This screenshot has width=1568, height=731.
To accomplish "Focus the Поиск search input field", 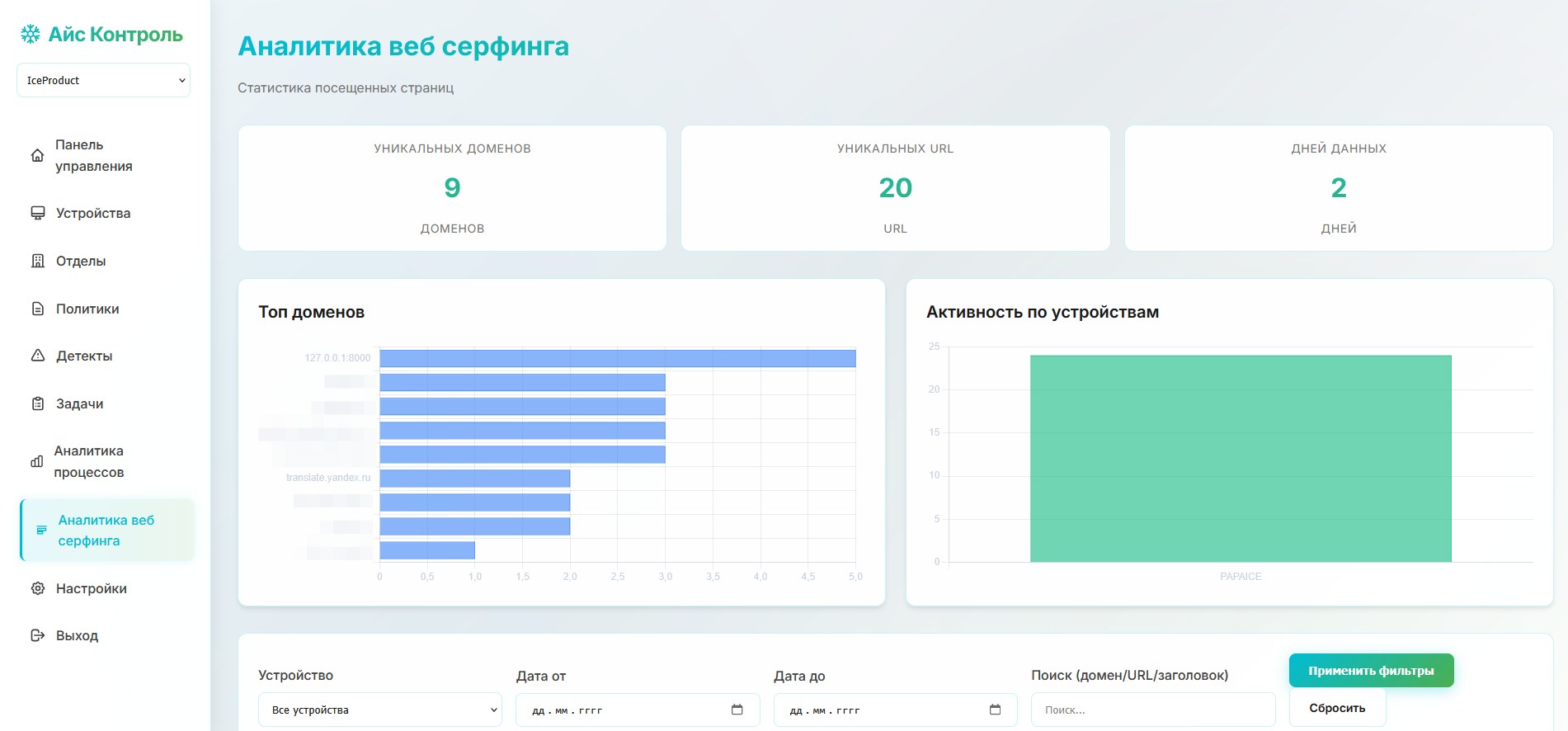I will pyautogui.click(x=1152, y=710).
